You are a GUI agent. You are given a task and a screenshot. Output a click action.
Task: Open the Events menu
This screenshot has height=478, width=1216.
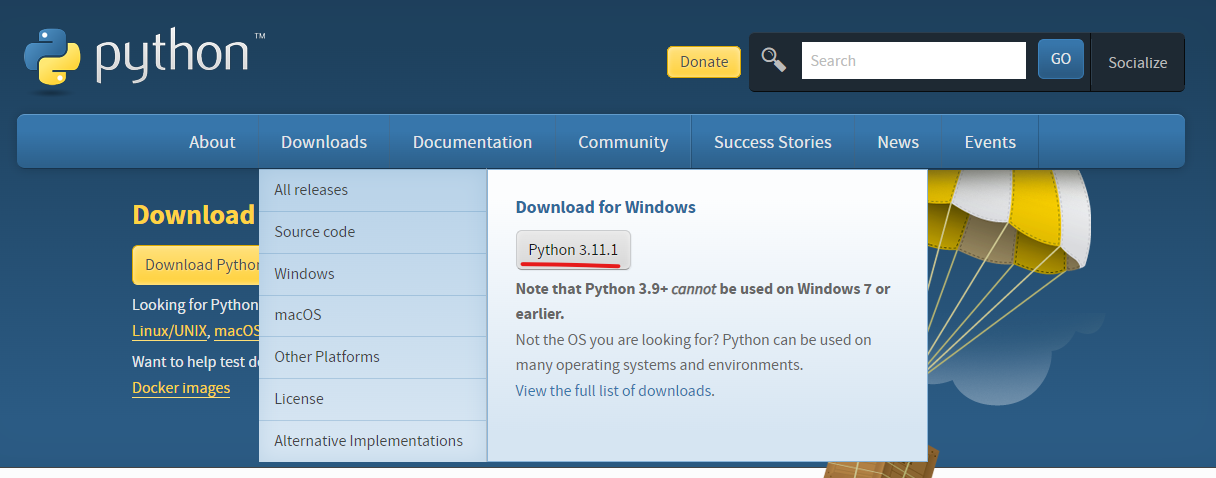tap(990, 142)
